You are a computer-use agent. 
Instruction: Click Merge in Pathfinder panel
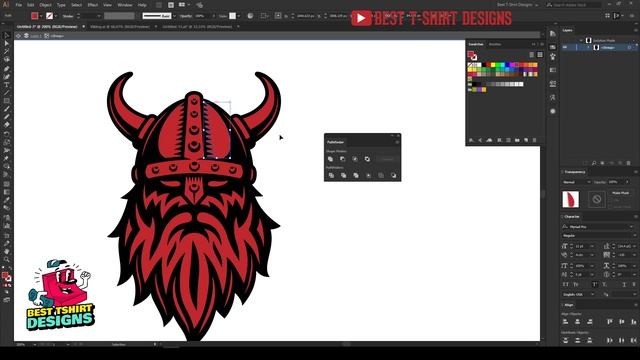click(x=356, y=176)
